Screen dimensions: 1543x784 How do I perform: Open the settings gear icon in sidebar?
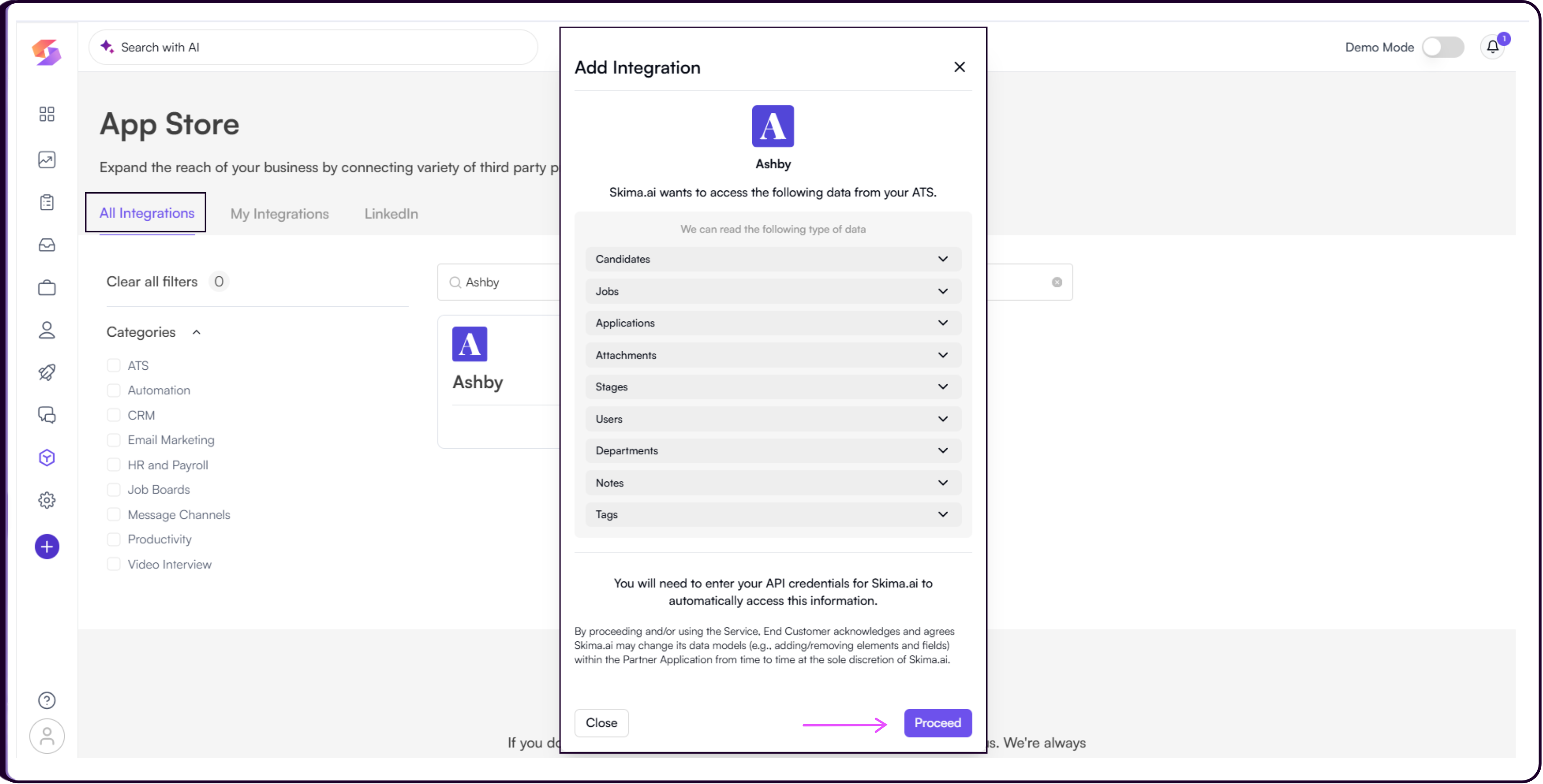pyautogui.click(x=47, y=500)
